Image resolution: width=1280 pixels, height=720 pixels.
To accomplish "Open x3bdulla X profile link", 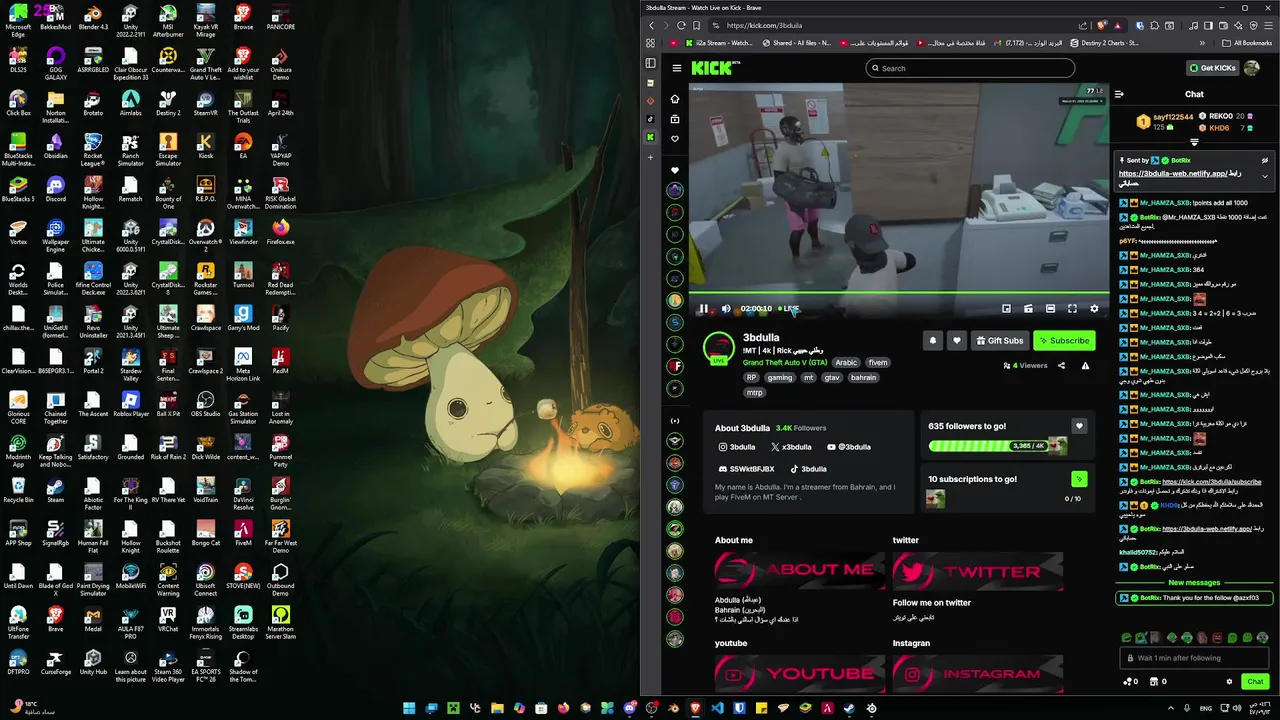I will 791,447.
